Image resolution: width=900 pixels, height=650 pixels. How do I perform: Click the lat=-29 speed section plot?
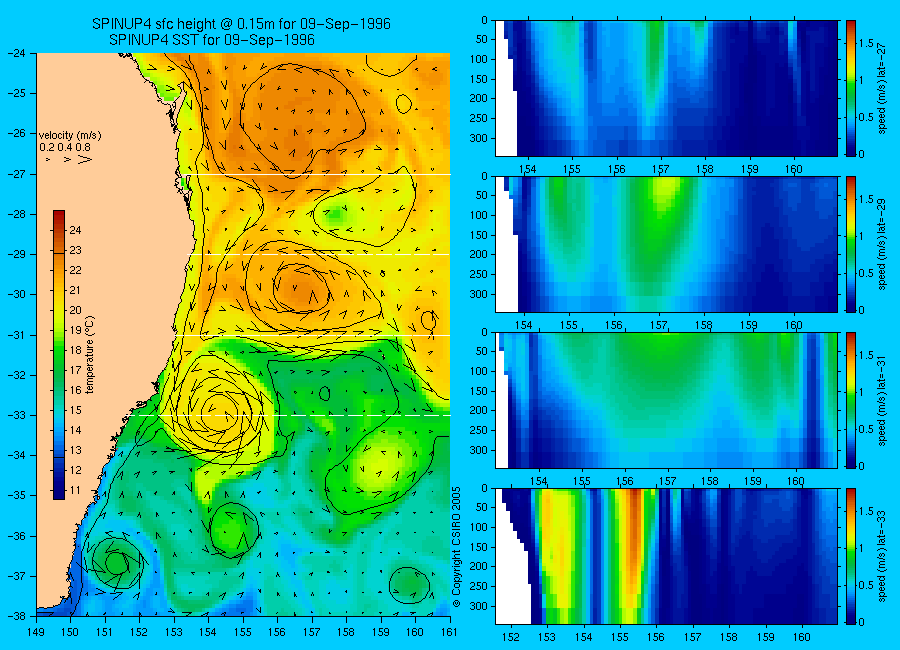click(666, 244)
